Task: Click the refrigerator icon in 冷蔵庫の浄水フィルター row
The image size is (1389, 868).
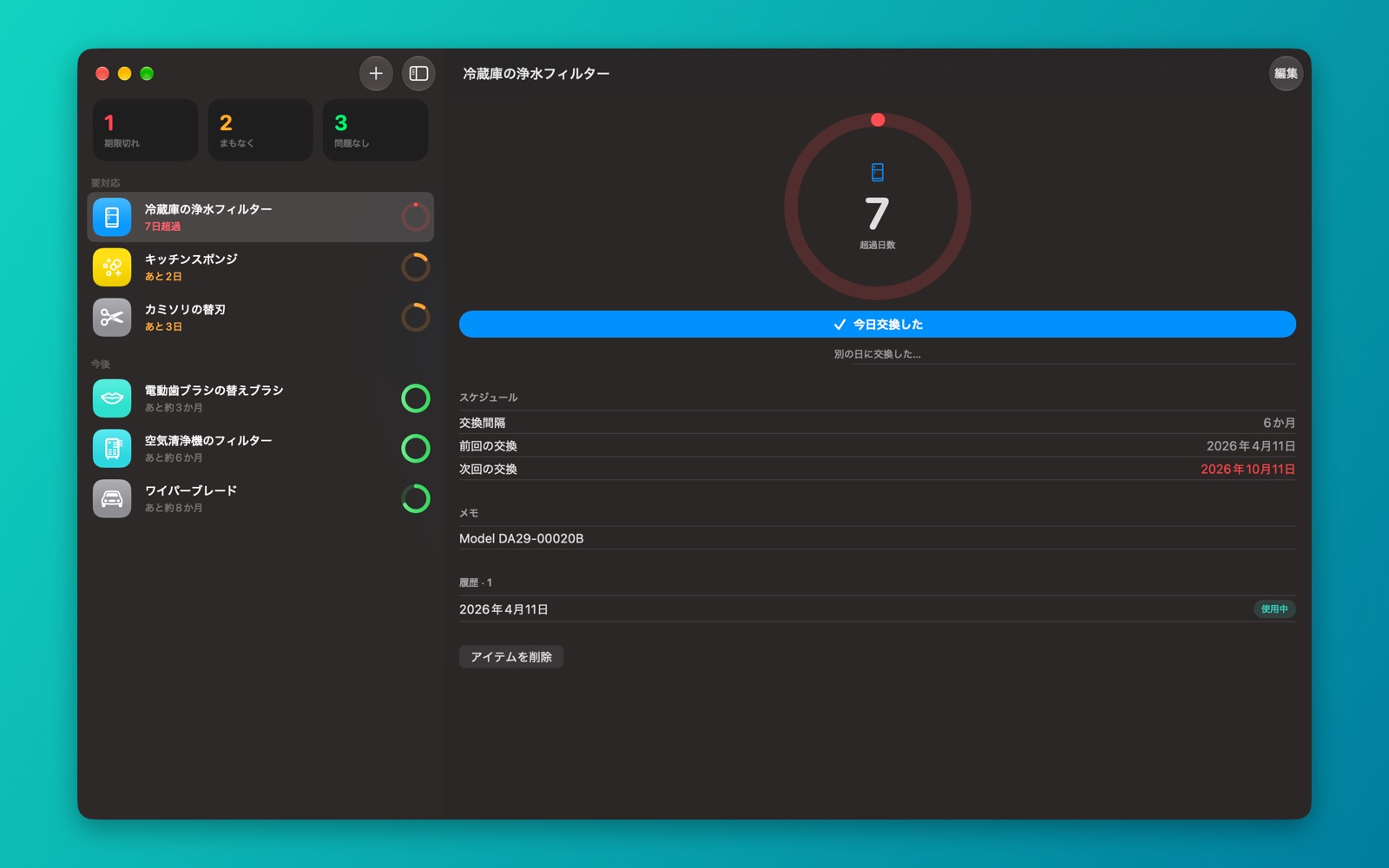Action: [112, 217]
